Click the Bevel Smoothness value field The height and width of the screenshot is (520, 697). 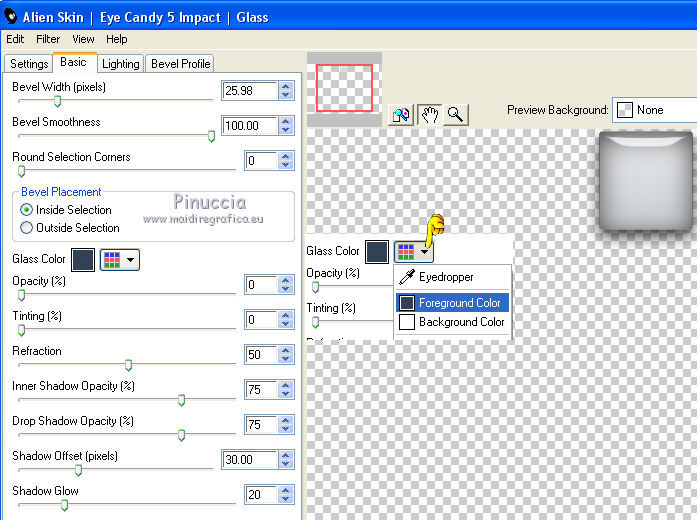tap(250, 126)
